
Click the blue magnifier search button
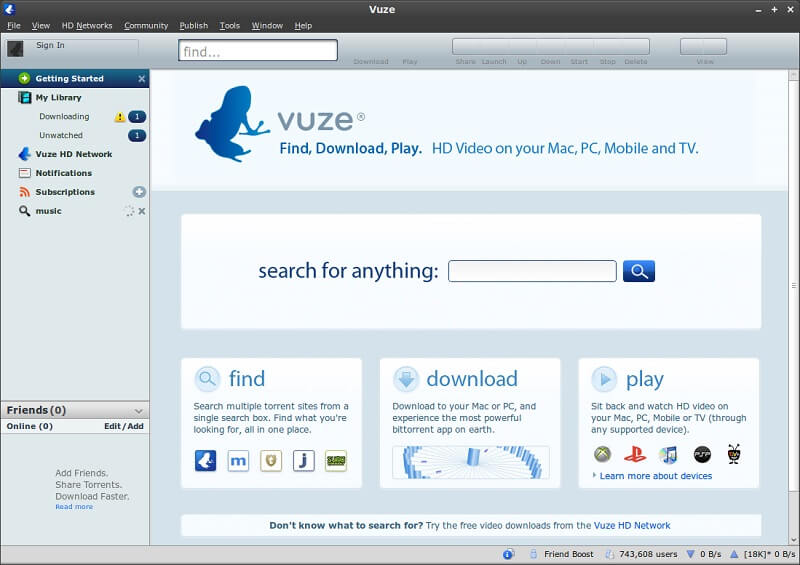pyautogui.click(x=638, y=271)
